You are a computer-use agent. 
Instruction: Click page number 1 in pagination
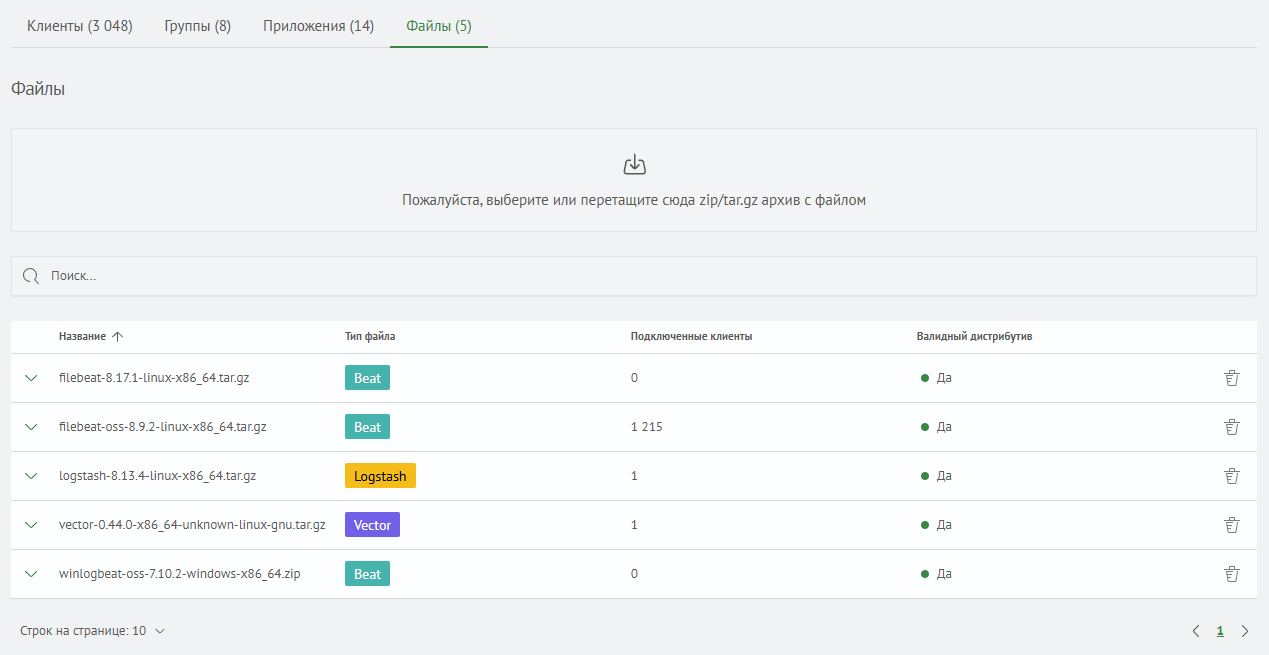pyautogui.click(x=1220, y=631)
